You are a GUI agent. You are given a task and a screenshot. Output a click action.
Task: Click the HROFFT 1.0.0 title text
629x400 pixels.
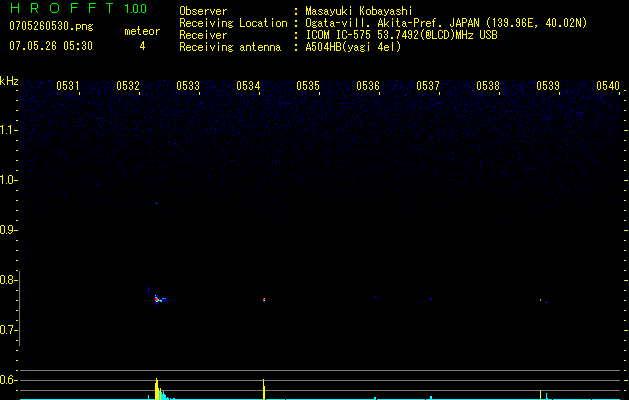pos(78,8)
